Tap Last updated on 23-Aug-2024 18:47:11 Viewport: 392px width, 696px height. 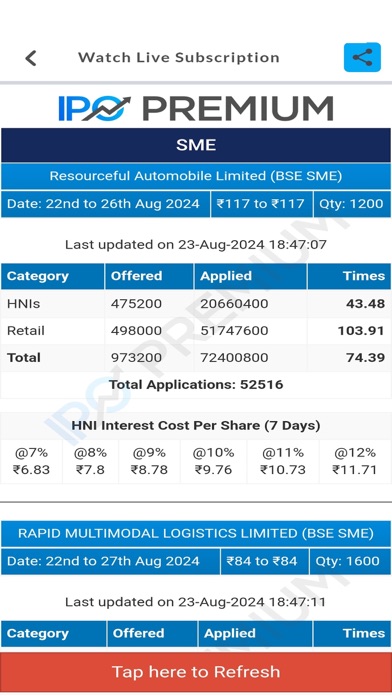(196, 602)
